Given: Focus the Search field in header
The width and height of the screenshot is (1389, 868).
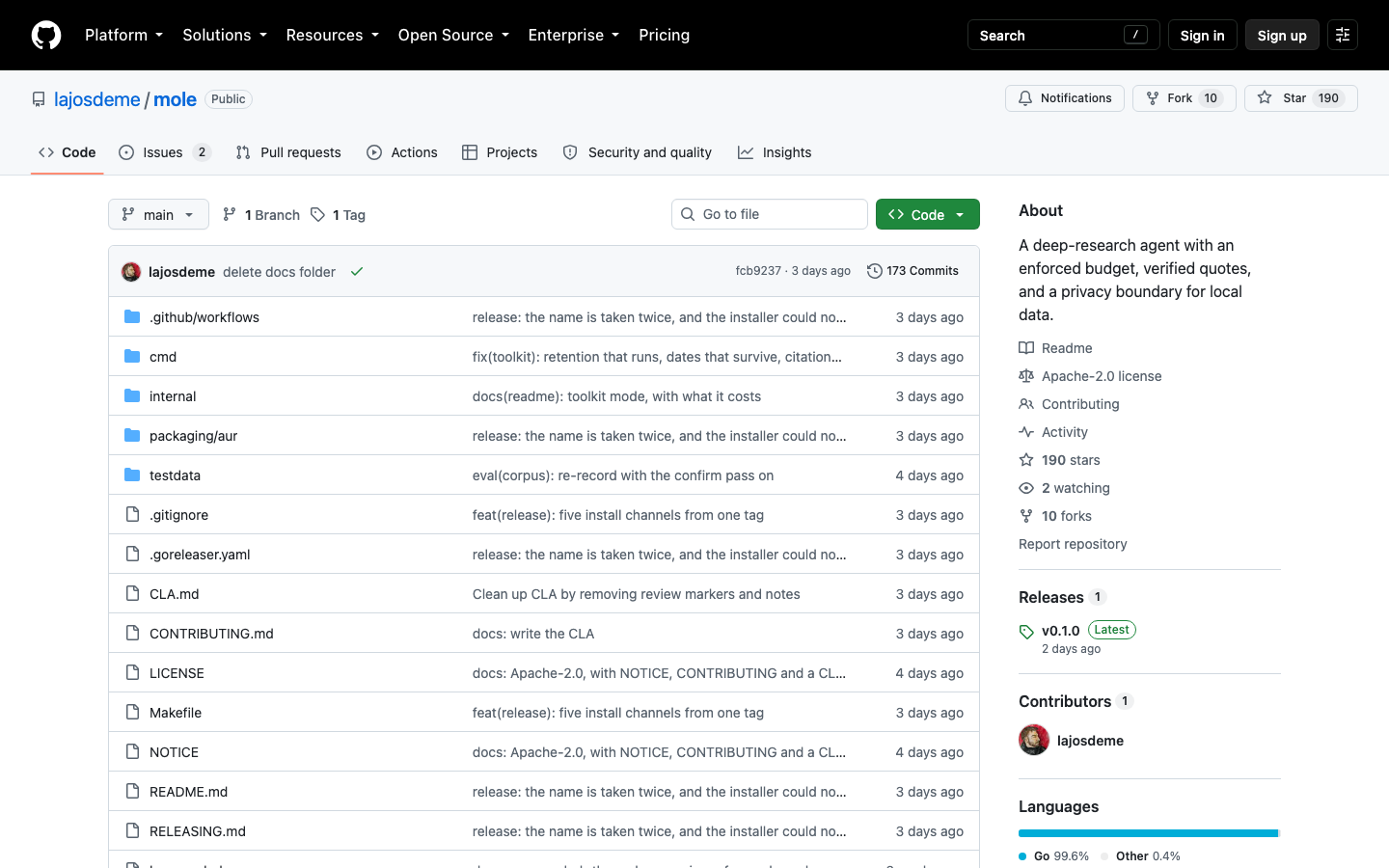Looking at the screenshot, I should pyautogui.click(x=1063, y=35).
